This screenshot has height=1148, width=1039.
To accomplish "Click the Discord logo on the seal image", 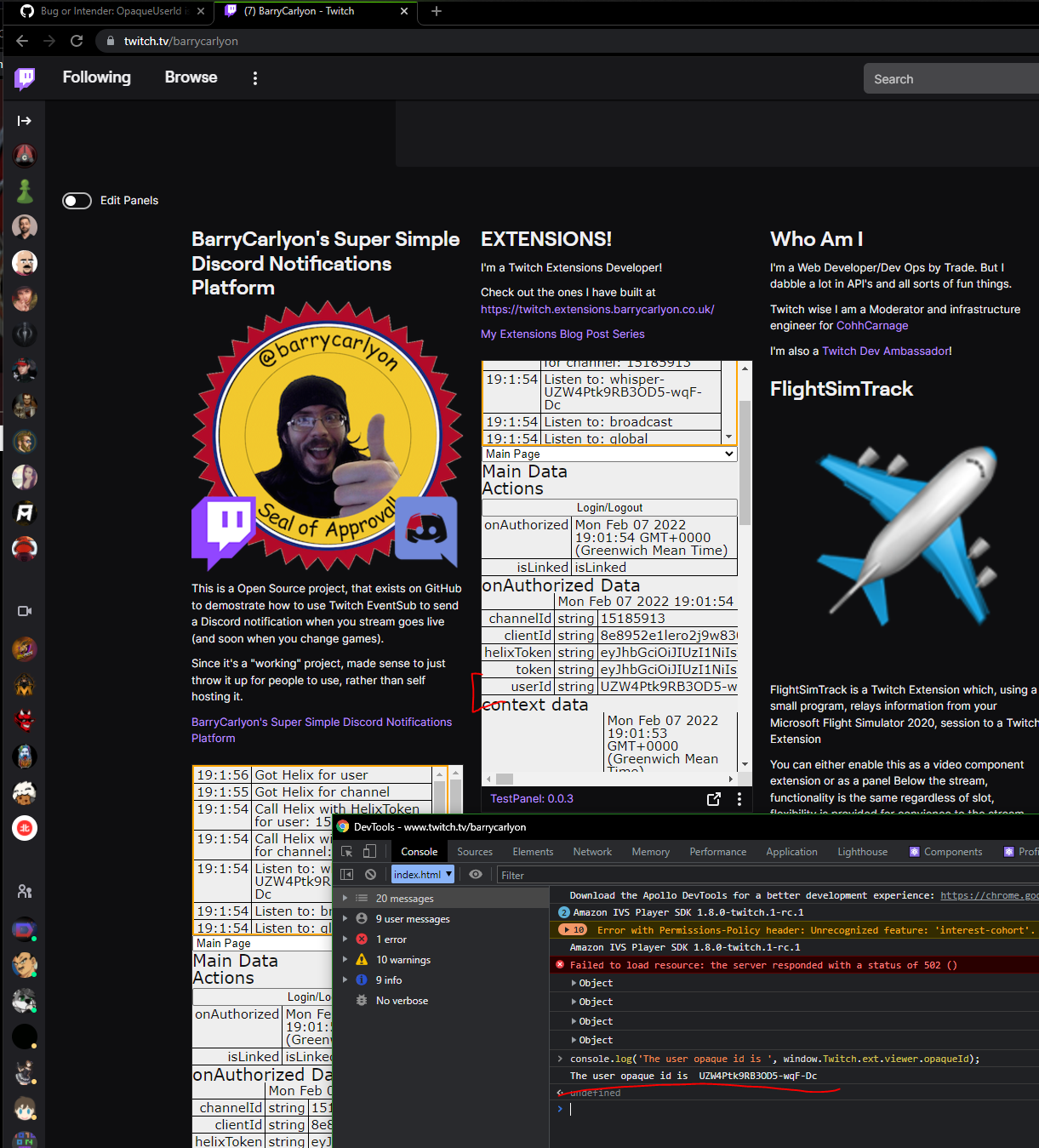I will coord(426,530).
